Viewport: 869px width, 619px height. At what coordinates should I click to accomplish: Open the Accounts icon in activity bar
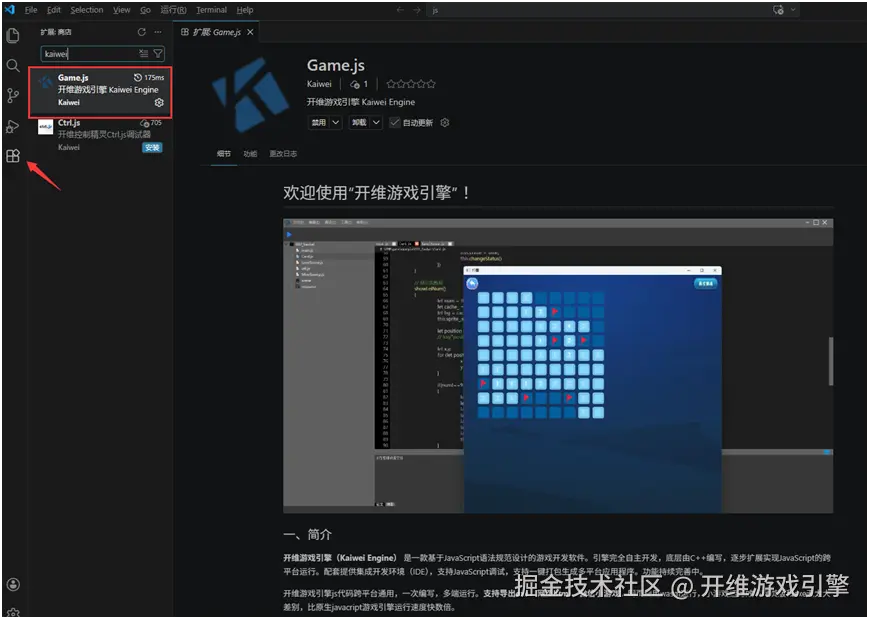tap(13, 585)
